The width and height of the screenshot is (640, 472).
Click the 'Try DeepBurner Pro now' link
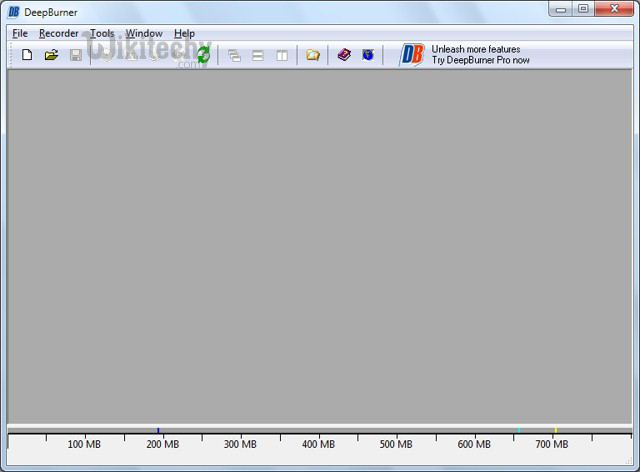(480, 60)
